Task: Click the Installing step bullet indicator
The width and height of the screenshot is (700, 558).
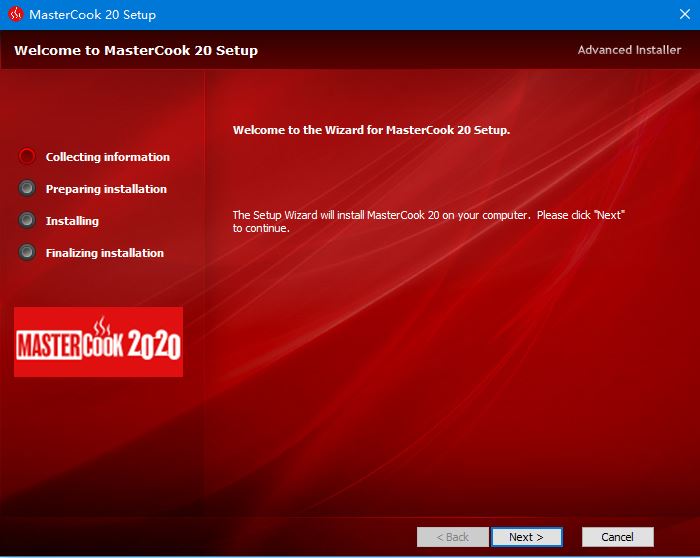Action: click(x=27, y=220)
